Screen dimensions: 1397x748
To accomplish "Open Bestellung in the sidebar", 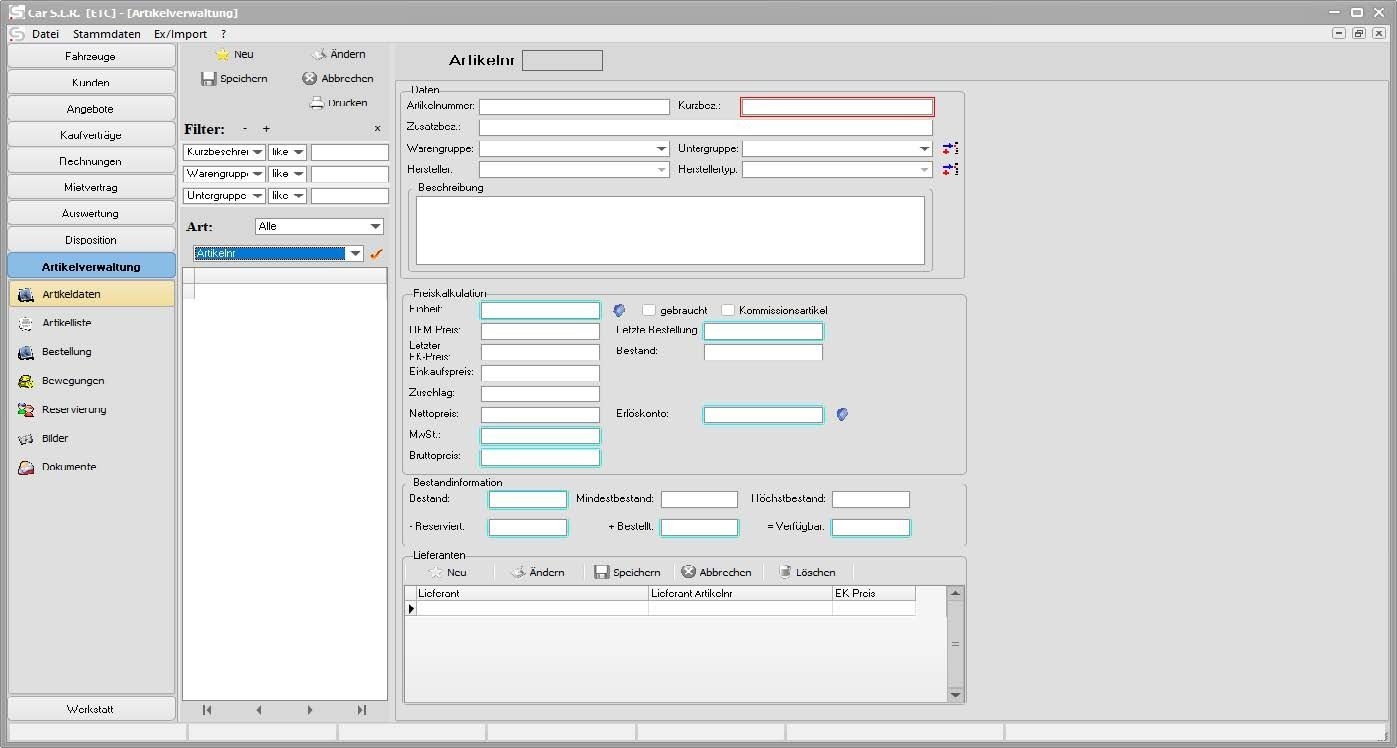I will tap(66, 352).
